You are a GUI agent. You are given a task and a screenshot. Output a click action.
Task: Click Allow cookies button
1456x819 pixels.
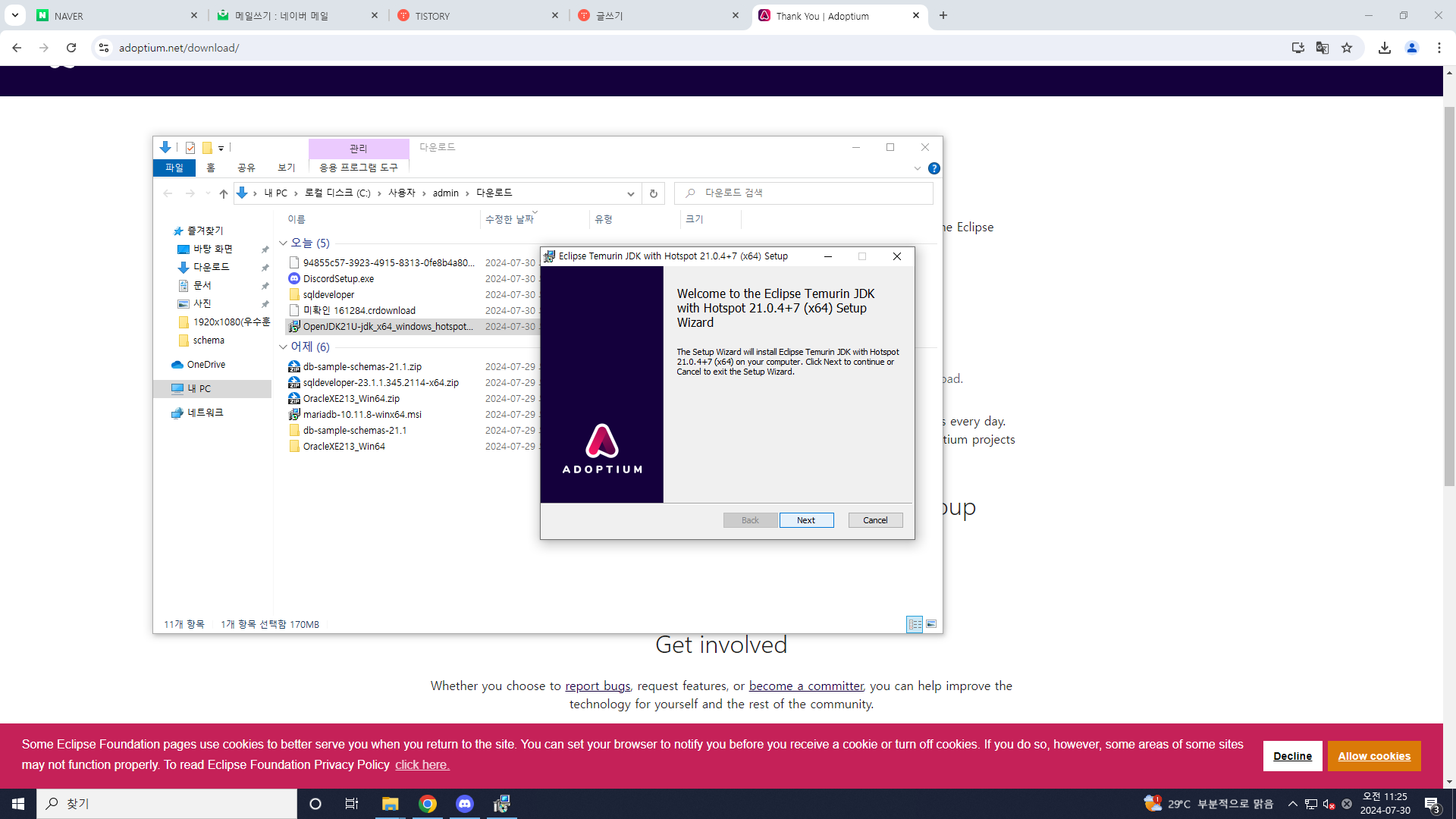1373,756
